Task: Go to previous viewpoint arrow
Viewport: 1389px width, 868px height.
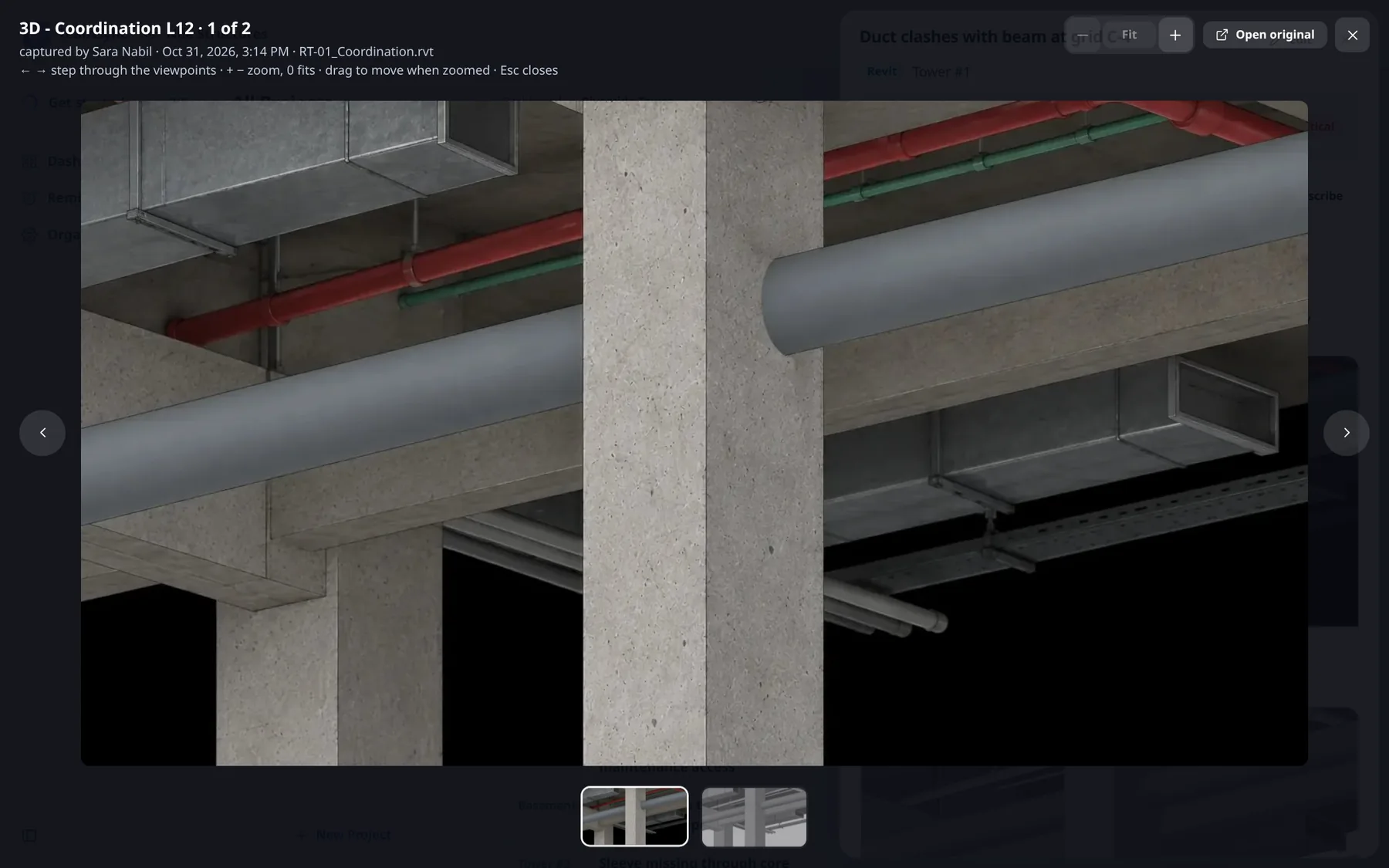Action: tap(42, 433)
